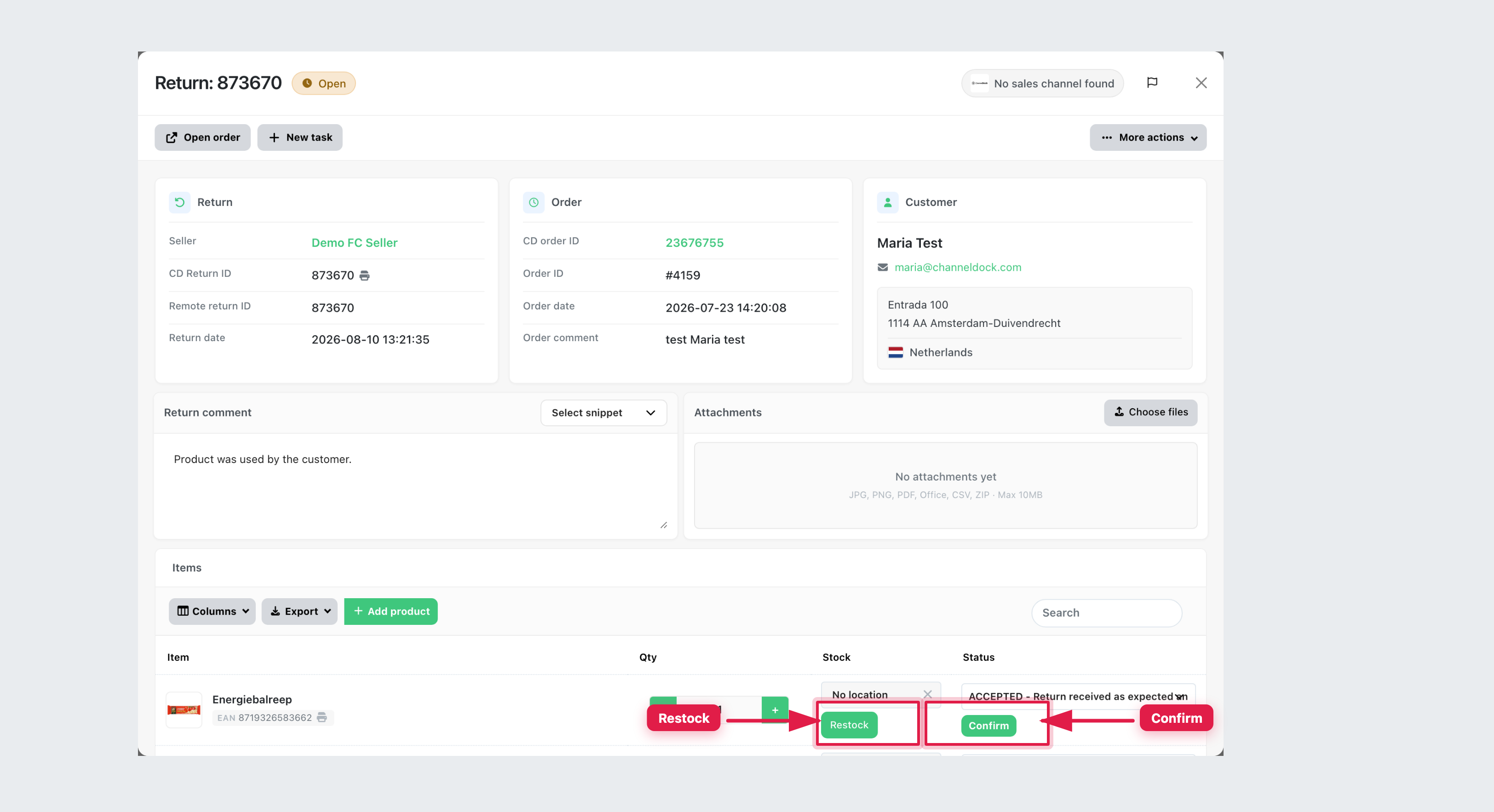Print the EAN 8719326583662 barcode
The width and height of the screenshot is (1494, 812).
[x=322, y=718]
